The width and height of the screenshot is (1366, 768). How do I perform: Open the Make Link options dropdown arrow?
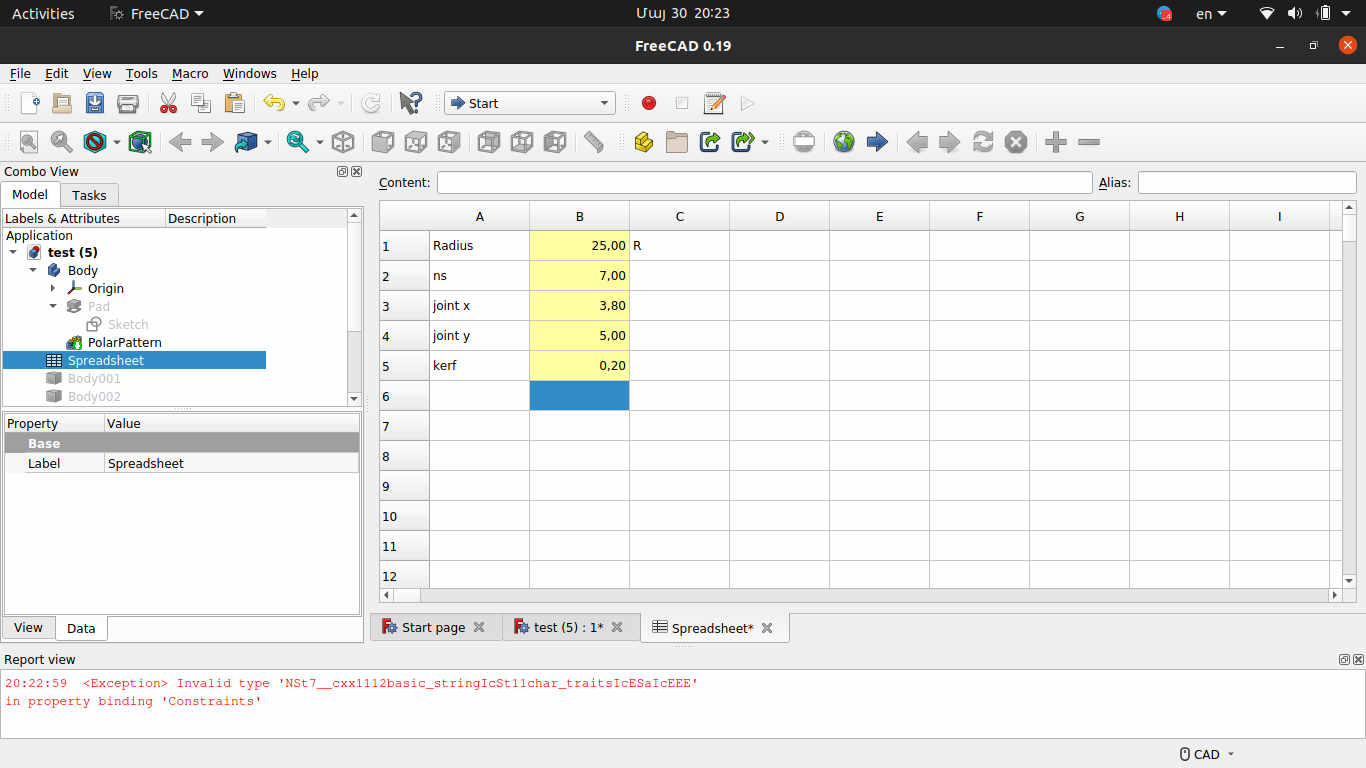(x=765, y=142)
